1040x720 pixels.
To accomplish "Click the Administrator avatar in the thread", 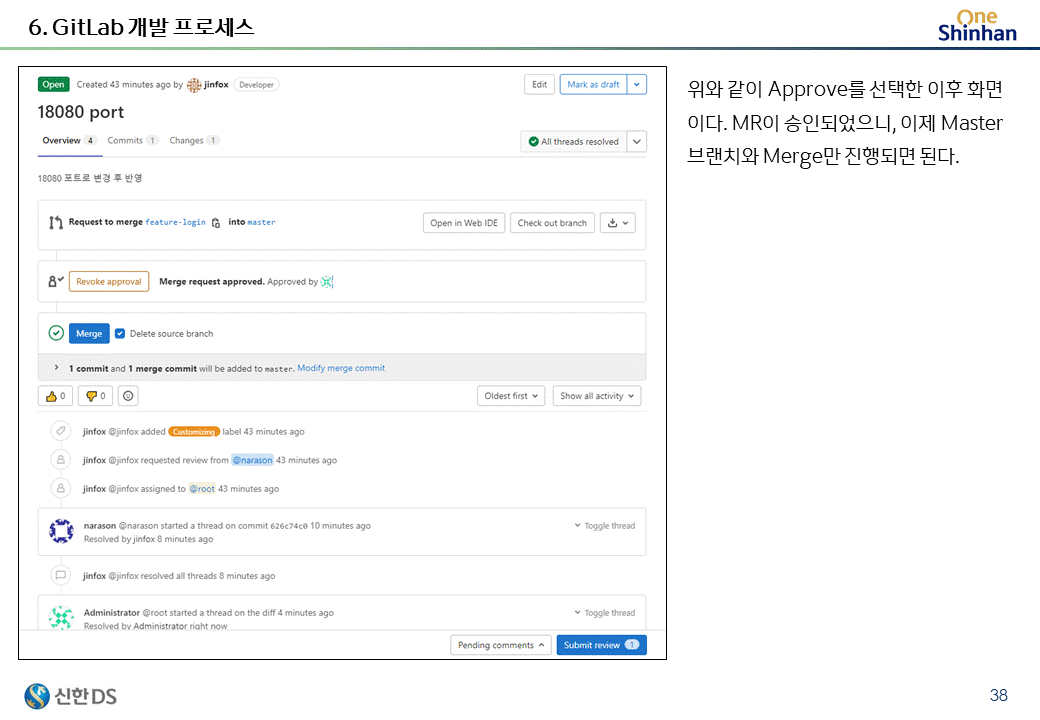I will (x=62, y=617).
